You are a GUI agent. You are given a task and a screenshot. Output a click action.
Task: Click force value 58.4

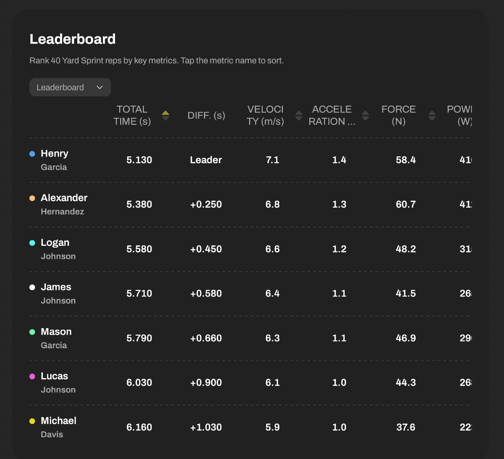pyautogui.click(x=406, y=160)
